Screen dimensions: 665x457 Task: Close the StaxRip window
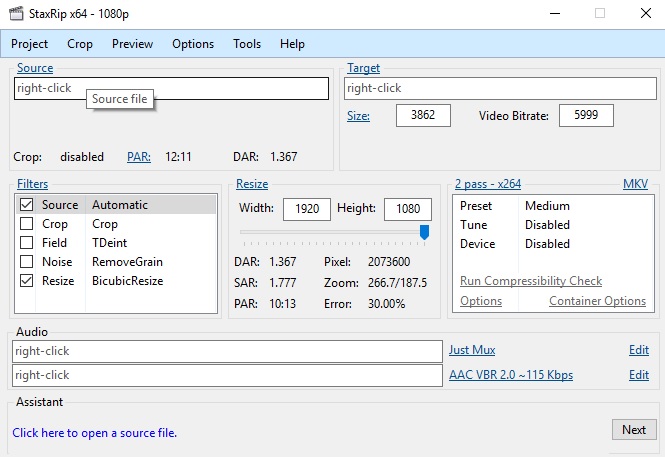click(x=645, y=14)
